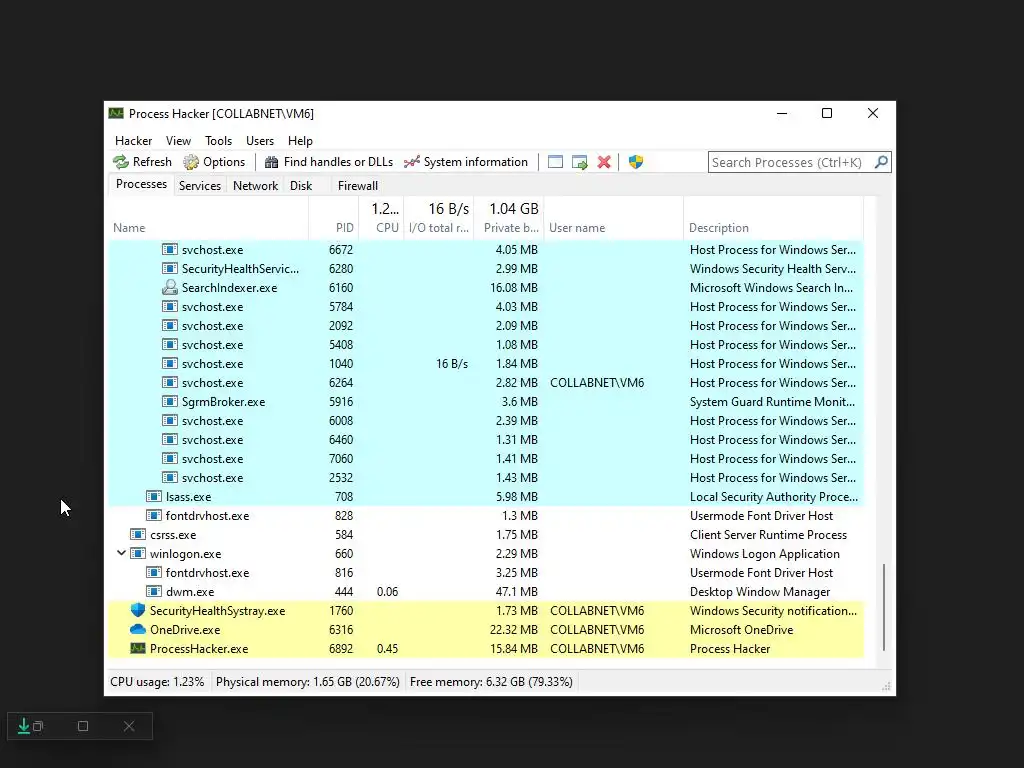
Task: Switch to the Firewall tab
Action: [x=358, y=186]
